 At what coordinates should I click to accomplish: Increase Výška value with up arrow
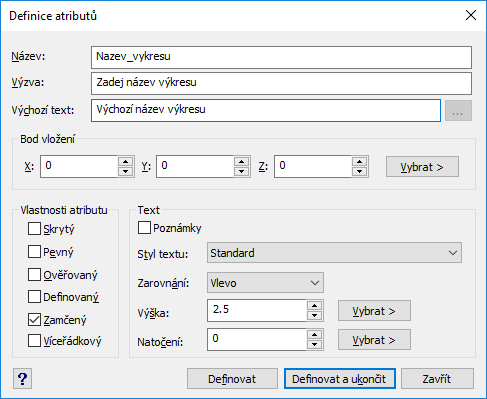(x=314, y=306)
